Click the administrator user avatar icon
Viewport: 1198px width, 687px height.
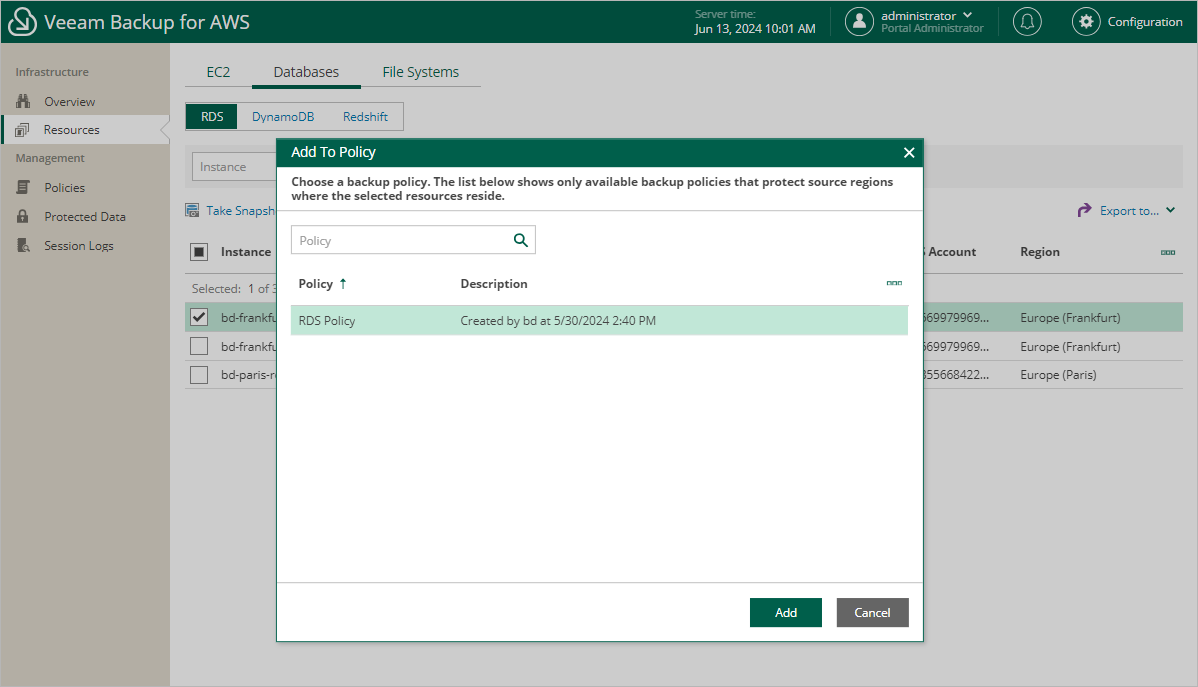coord(859,21)
